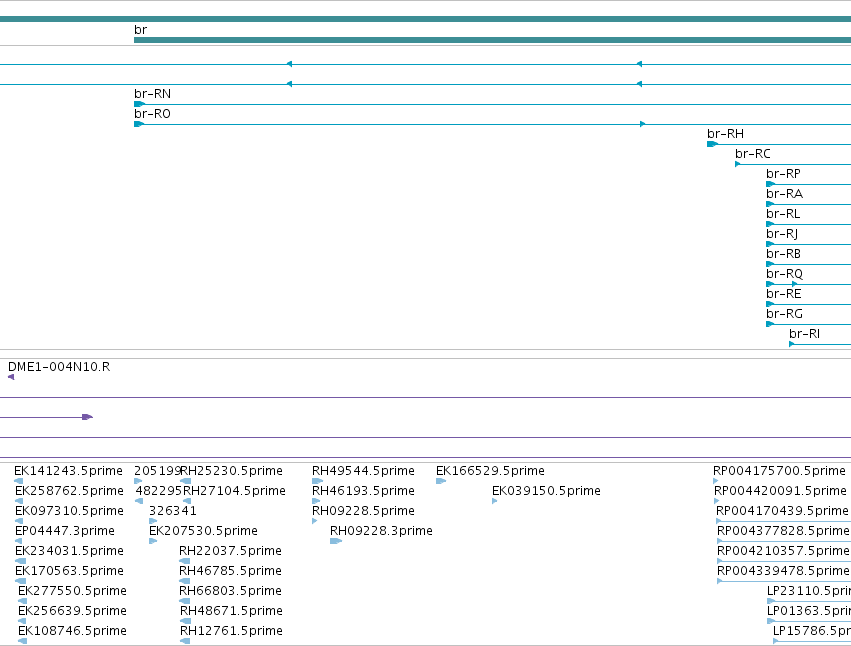Image resolution: width=851 pixels, height=646 pixels.
Task: Select EP04447.3prime EST label
Action: point(65,531)
